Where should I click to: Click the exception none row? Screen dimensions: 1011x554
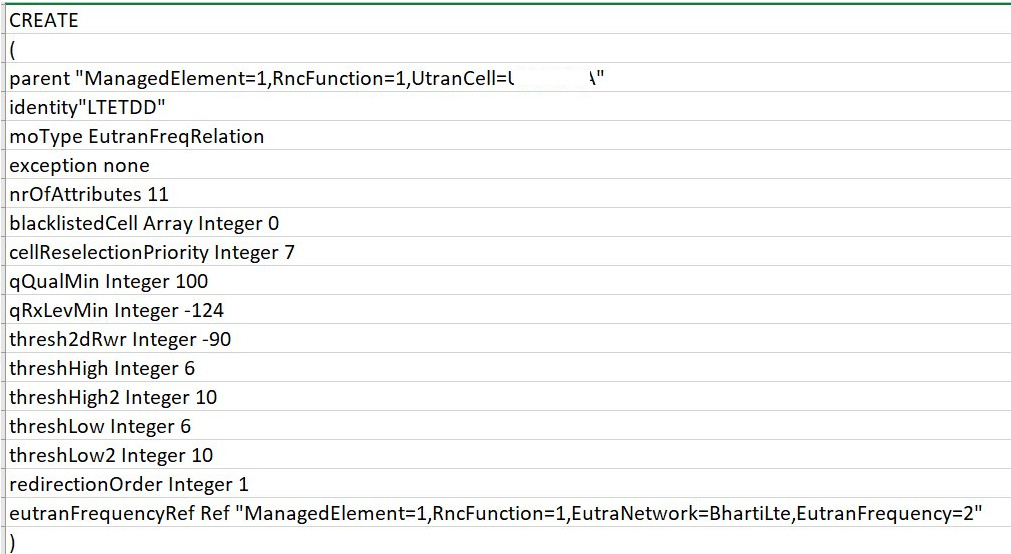(508, 165)
